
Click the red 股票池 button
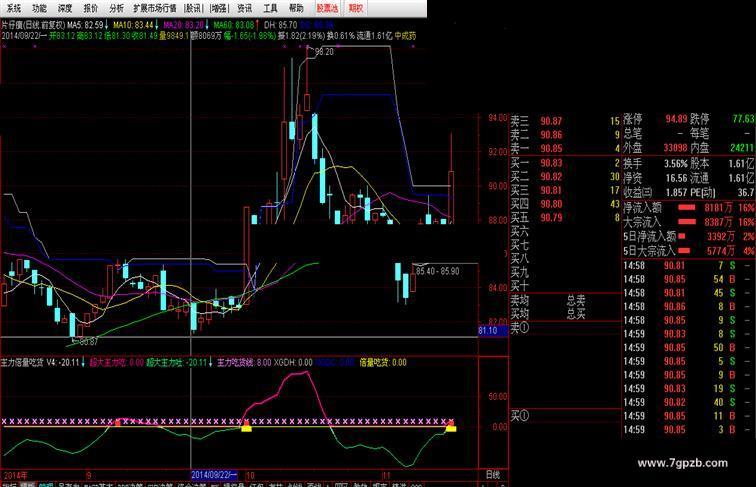(327, 8)
